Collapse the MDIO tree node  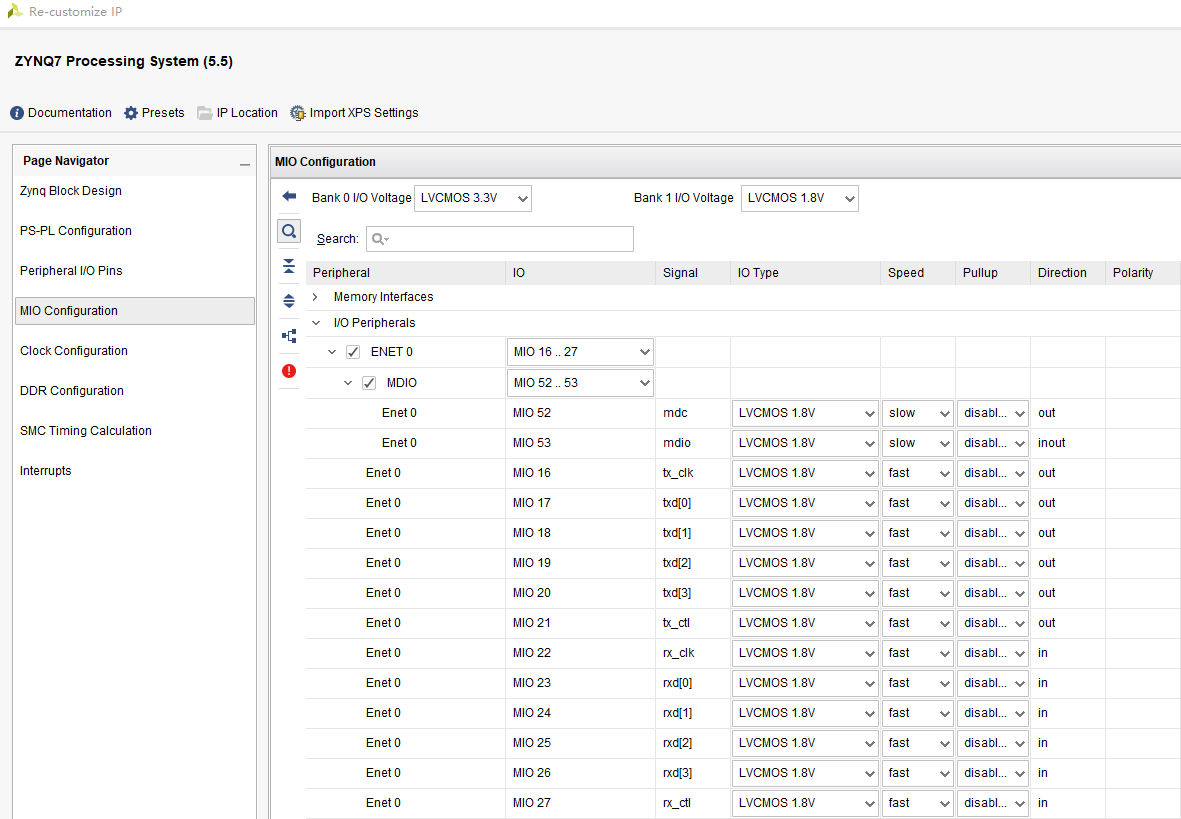347,383
